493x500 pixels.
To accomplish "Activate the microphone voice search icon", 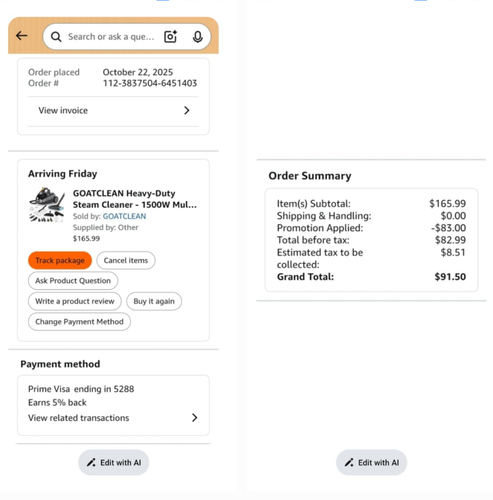I will pos(198,37).
